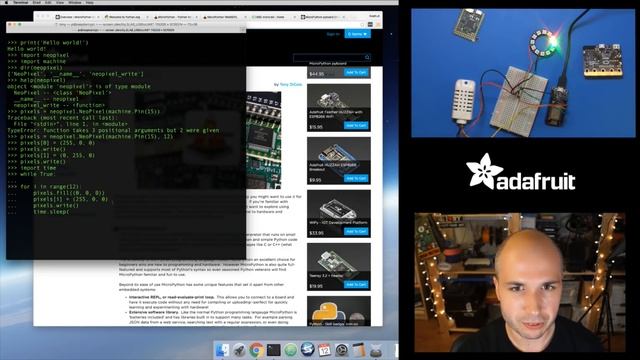
Task: Open the green round app in dock
Action: pos(291,350)
